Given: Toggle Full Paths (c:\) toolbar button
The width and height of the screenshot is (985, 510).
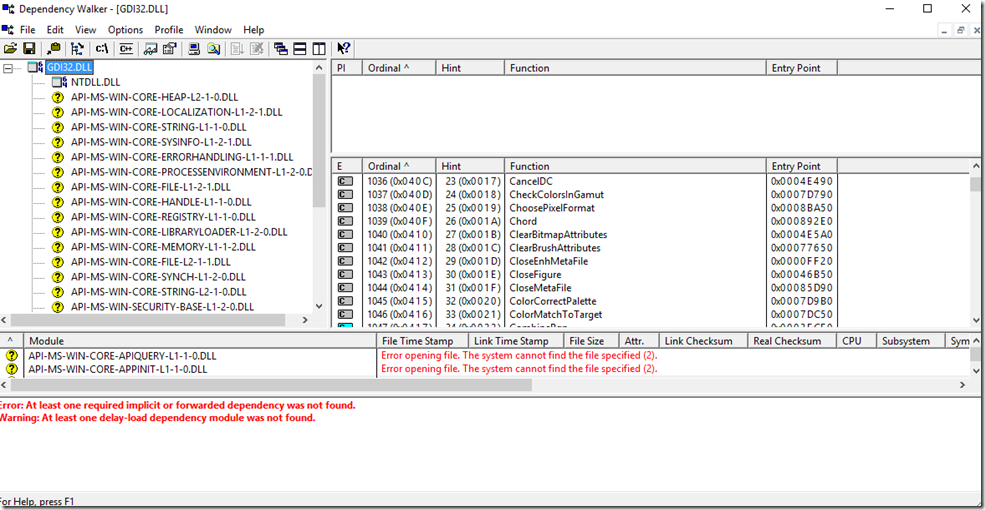Looking at the screenshot, I should tap(101, 48).
